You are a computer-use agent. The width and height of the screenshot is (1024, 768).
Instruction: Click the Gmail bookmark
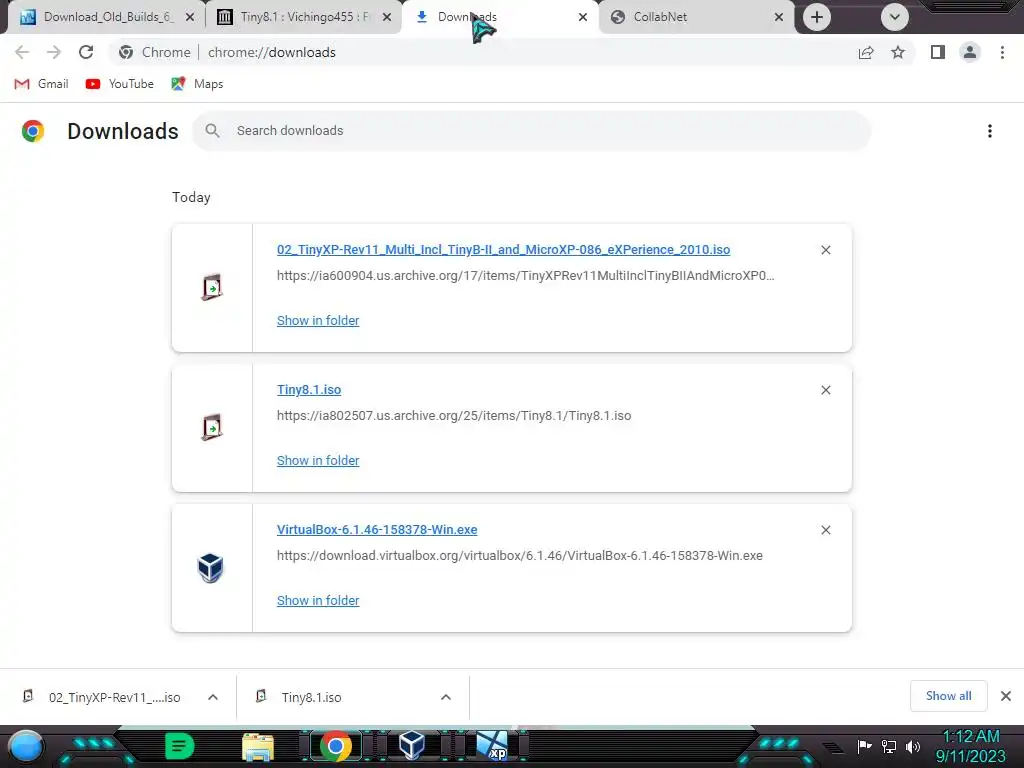coord(41,84)
